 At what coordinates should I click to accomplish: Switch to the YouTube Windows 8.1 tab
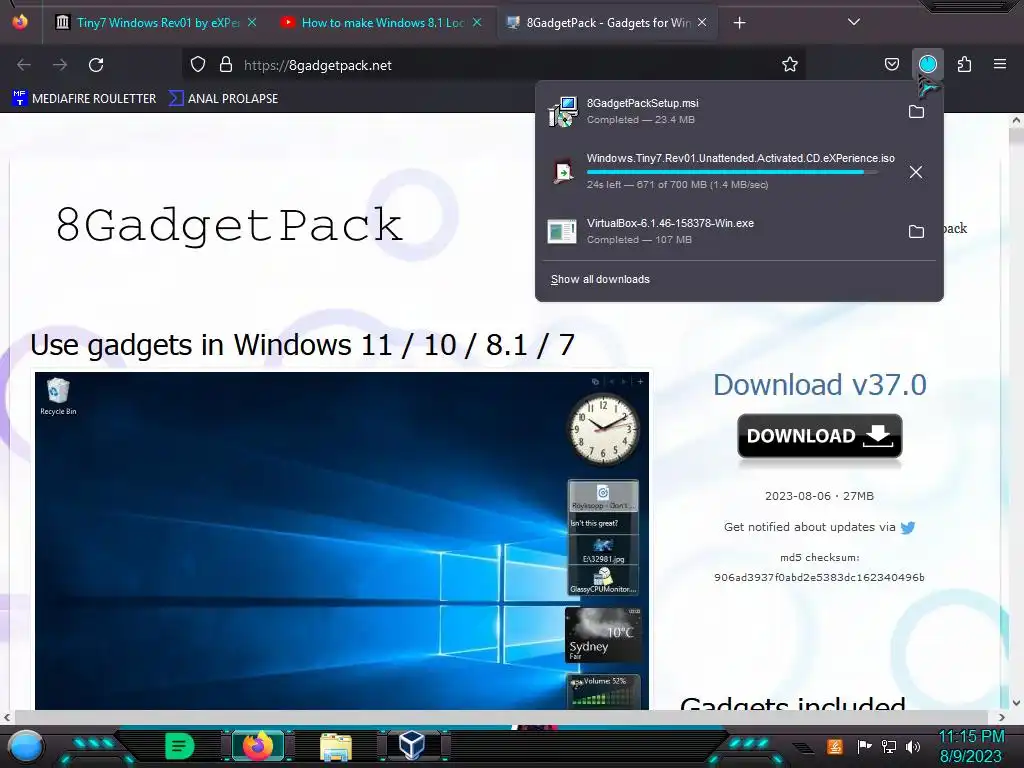383,23
